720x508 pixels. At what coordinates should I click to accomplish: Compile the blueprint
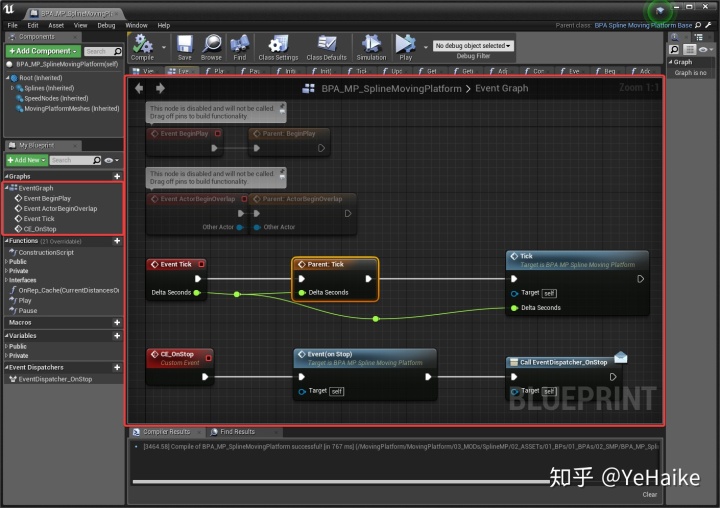(142, 47)
